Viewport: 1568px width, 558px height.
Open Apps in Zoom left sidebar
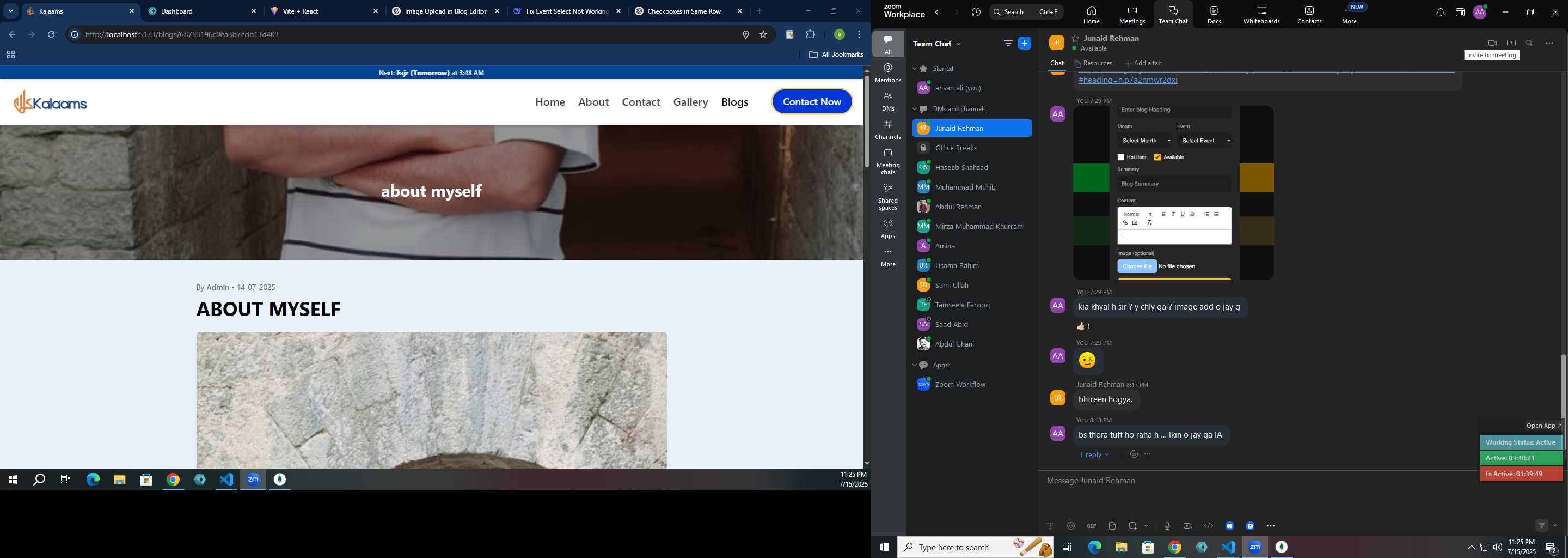[888, 229]
